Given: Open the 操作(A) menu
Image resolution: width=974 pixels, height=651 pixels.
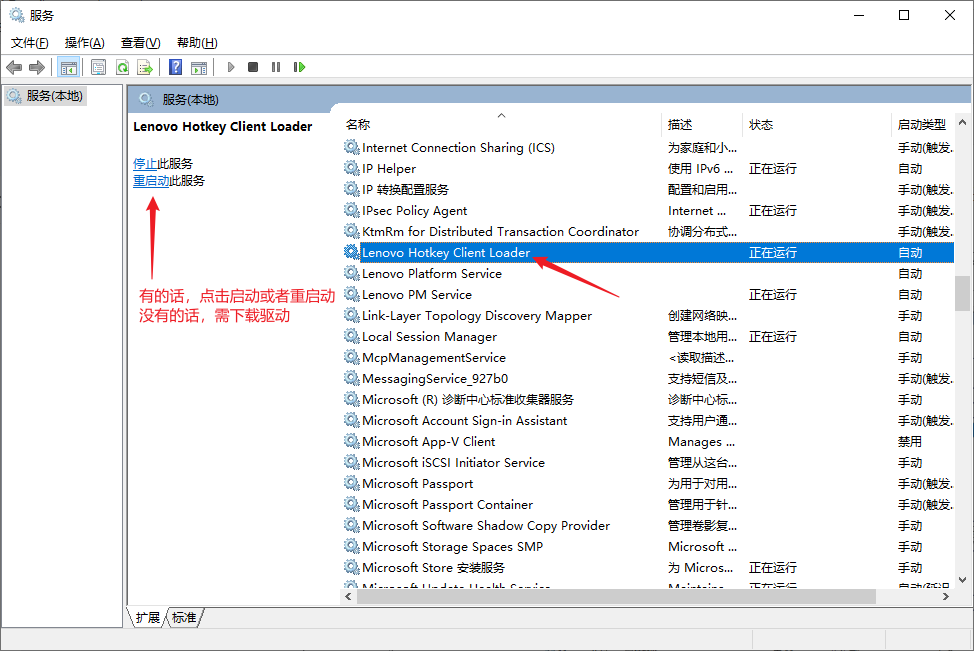Looking at the screenshot, I should [x=84, y=43].
